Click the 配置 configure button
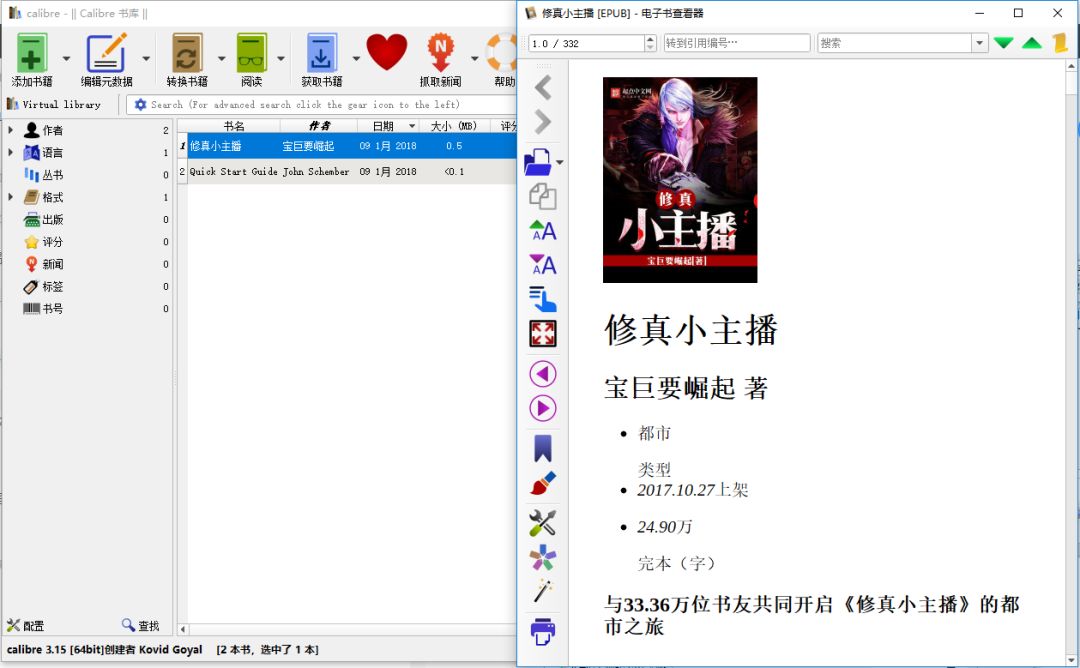1080x668 pixels. point(25,625)
